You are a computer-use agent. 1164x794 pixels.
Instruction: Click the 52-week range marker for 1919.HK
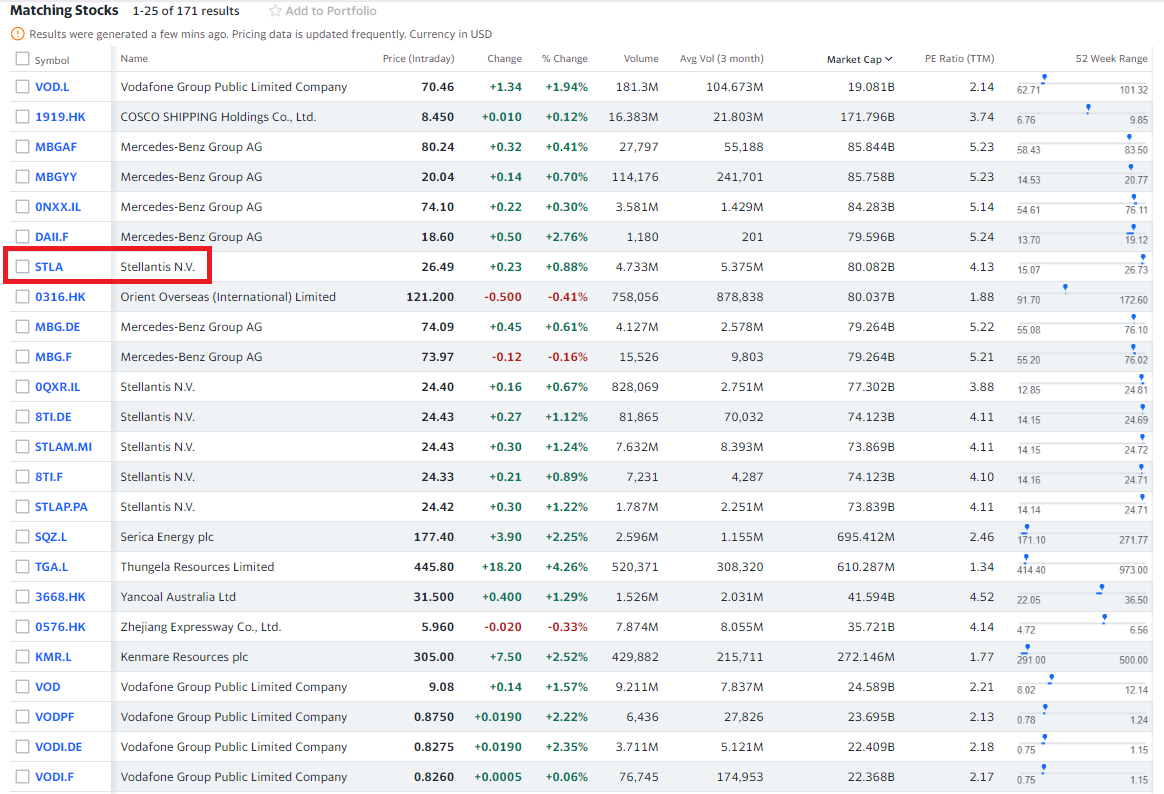point(1088,108)
